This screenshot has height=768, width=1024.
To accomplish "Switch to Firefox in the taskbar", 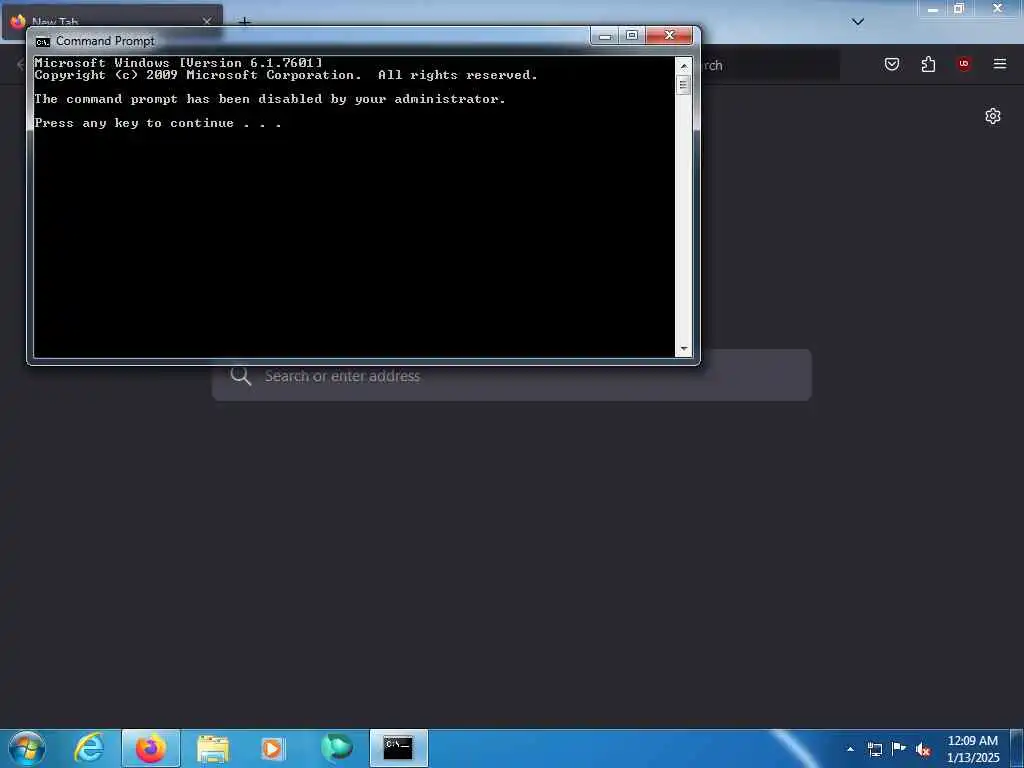I will 150,748.
